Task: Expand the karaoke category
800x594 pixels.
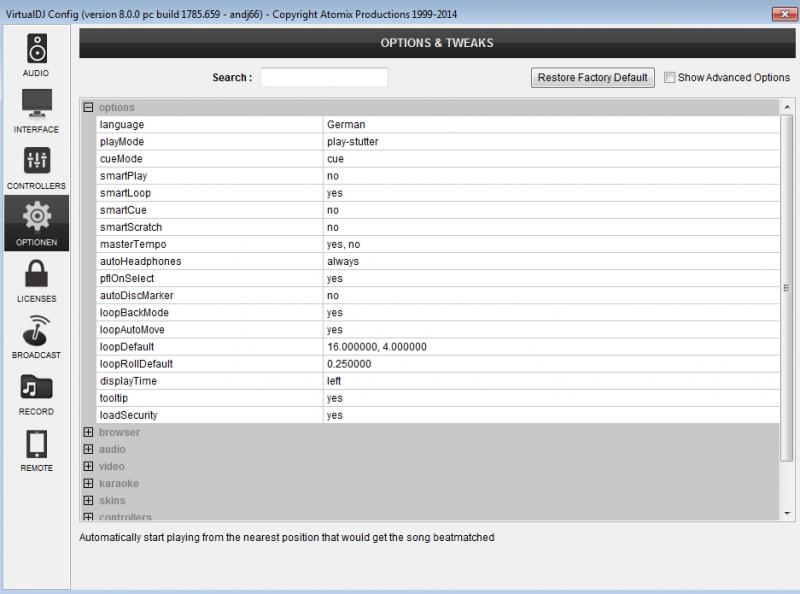Action: tap(88, 483)
